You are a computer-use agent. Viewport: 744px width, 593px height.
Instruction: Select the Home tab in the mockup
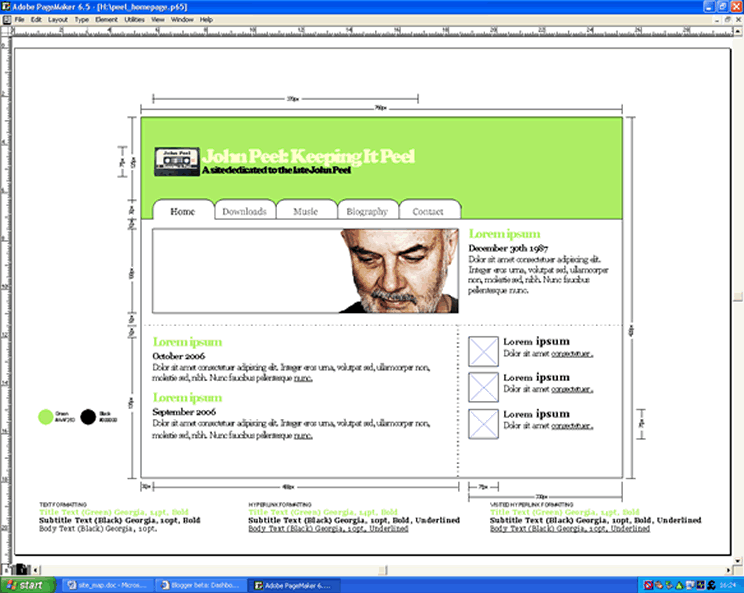[x=183, y=211]
